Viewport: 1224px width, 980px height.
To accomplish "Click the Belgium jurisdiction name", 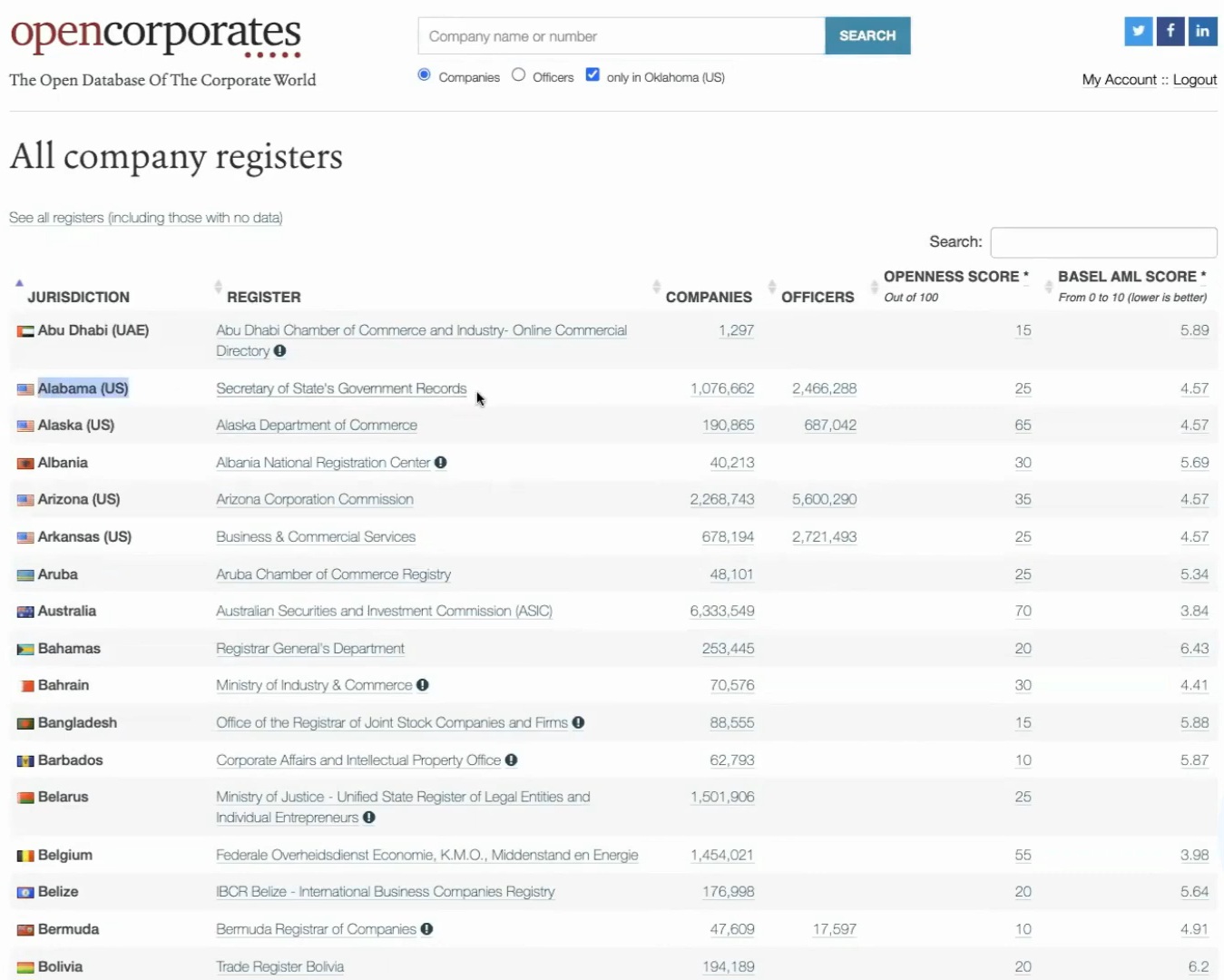I will [65, 855].
